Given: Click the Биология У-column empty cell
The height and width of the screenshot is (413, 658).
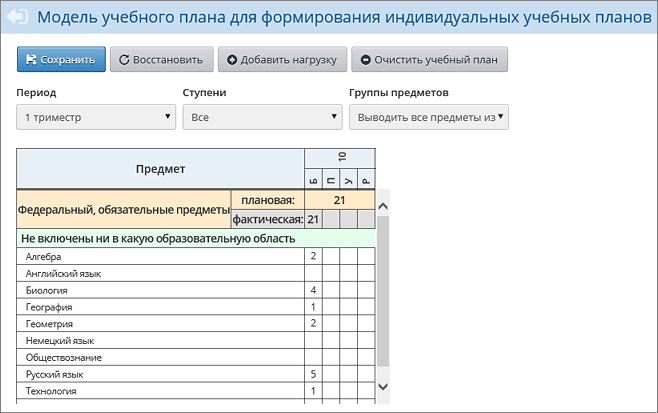Looking at the screenshot, I should (x=348, y=290).
